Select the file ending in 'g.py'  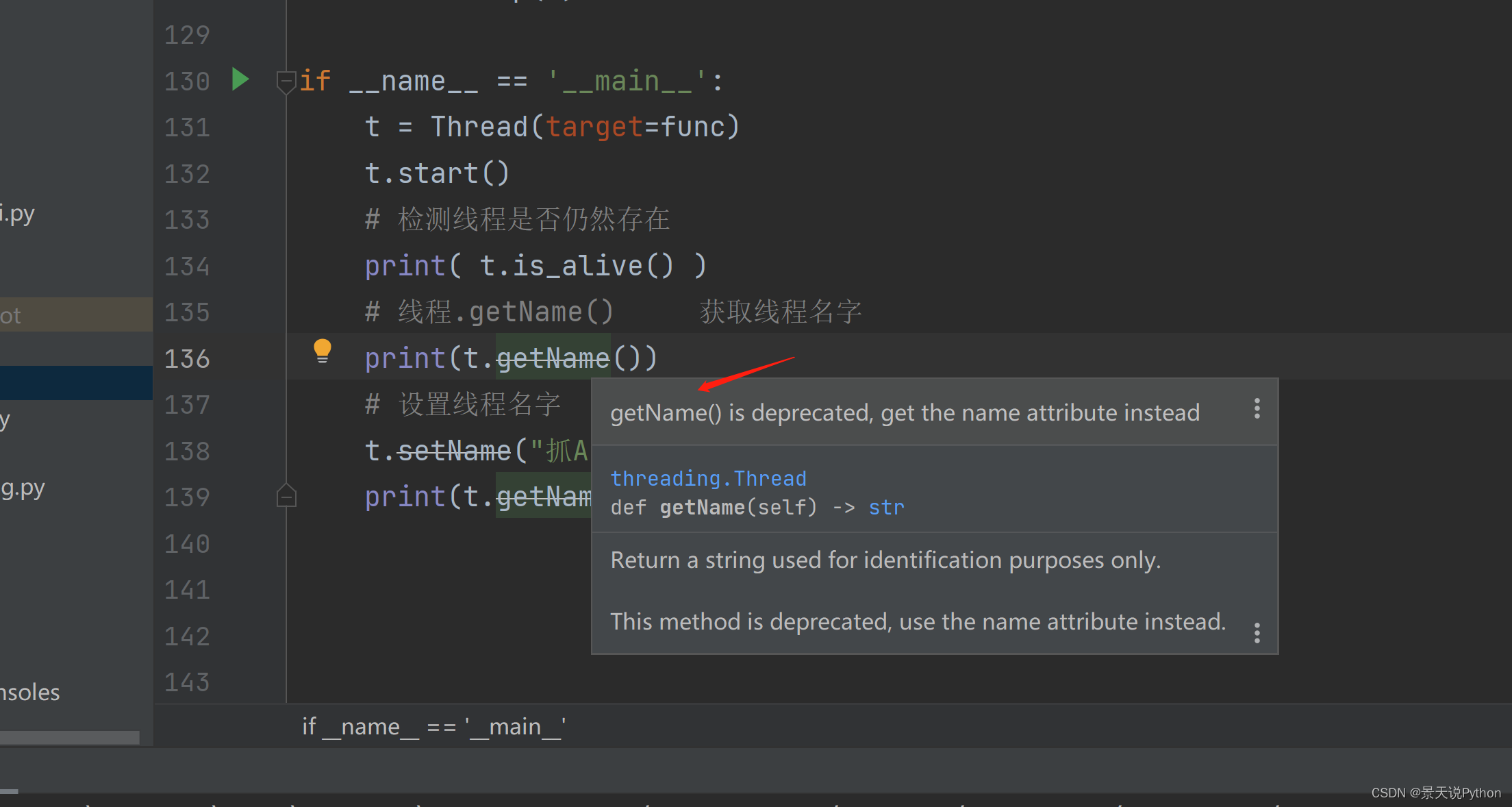(23, 488)
